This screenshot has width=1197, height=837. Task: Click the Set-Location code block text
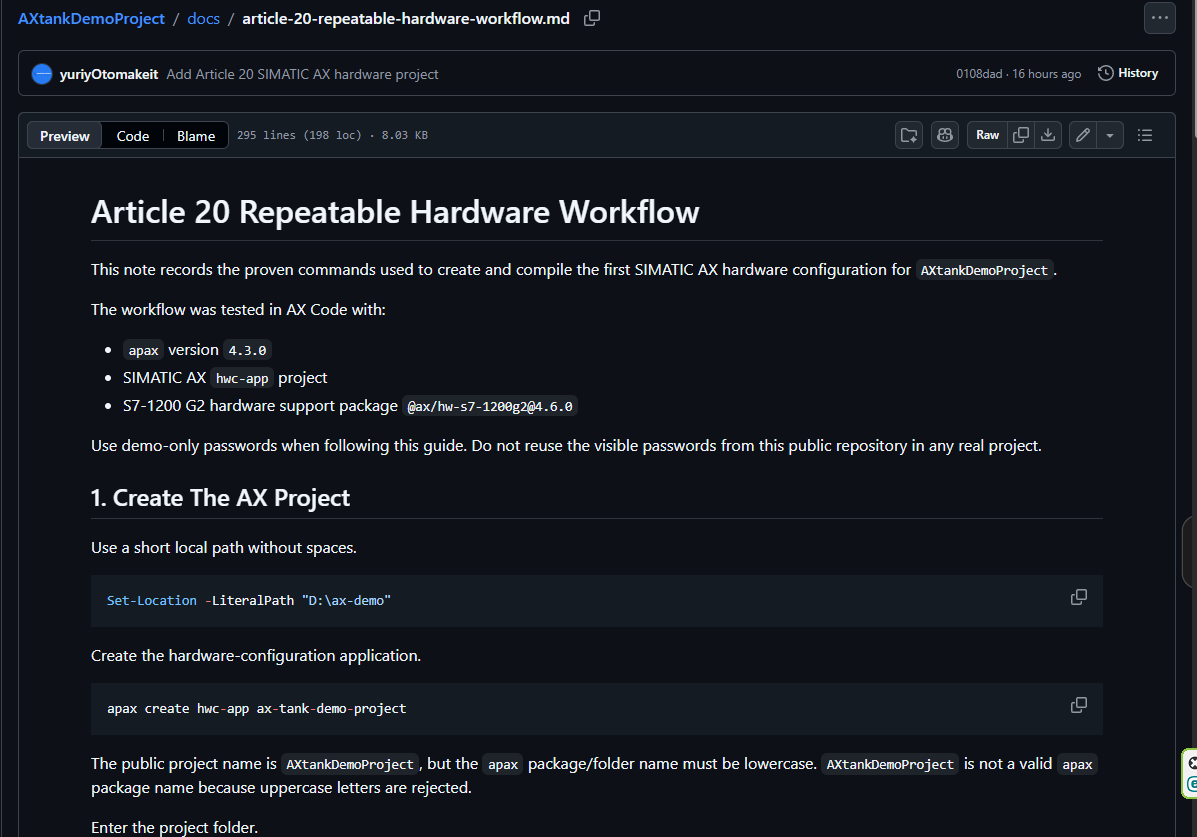tap(249, 601)
